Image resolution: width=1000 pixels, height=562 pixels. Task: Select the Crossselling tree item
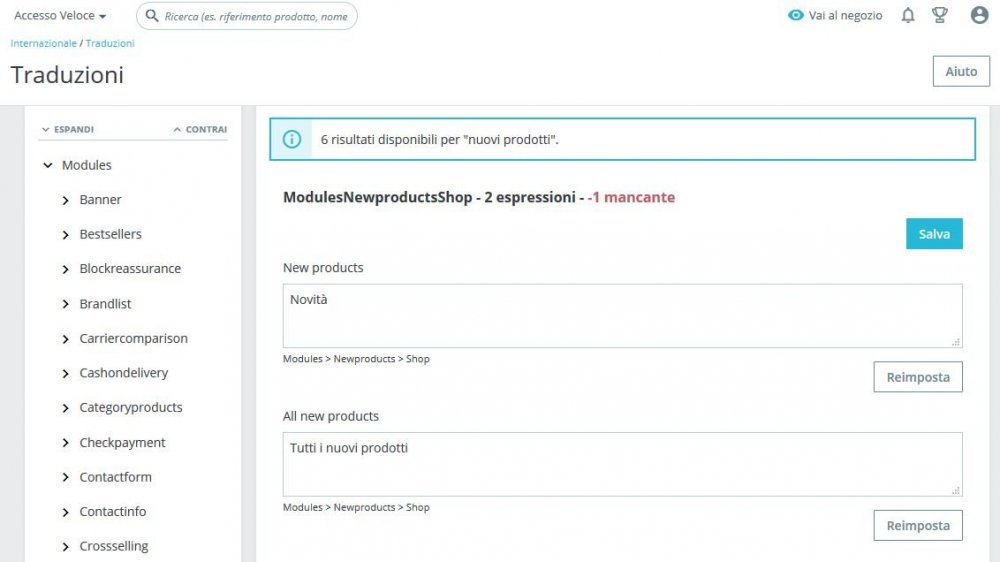click(113, 546)
